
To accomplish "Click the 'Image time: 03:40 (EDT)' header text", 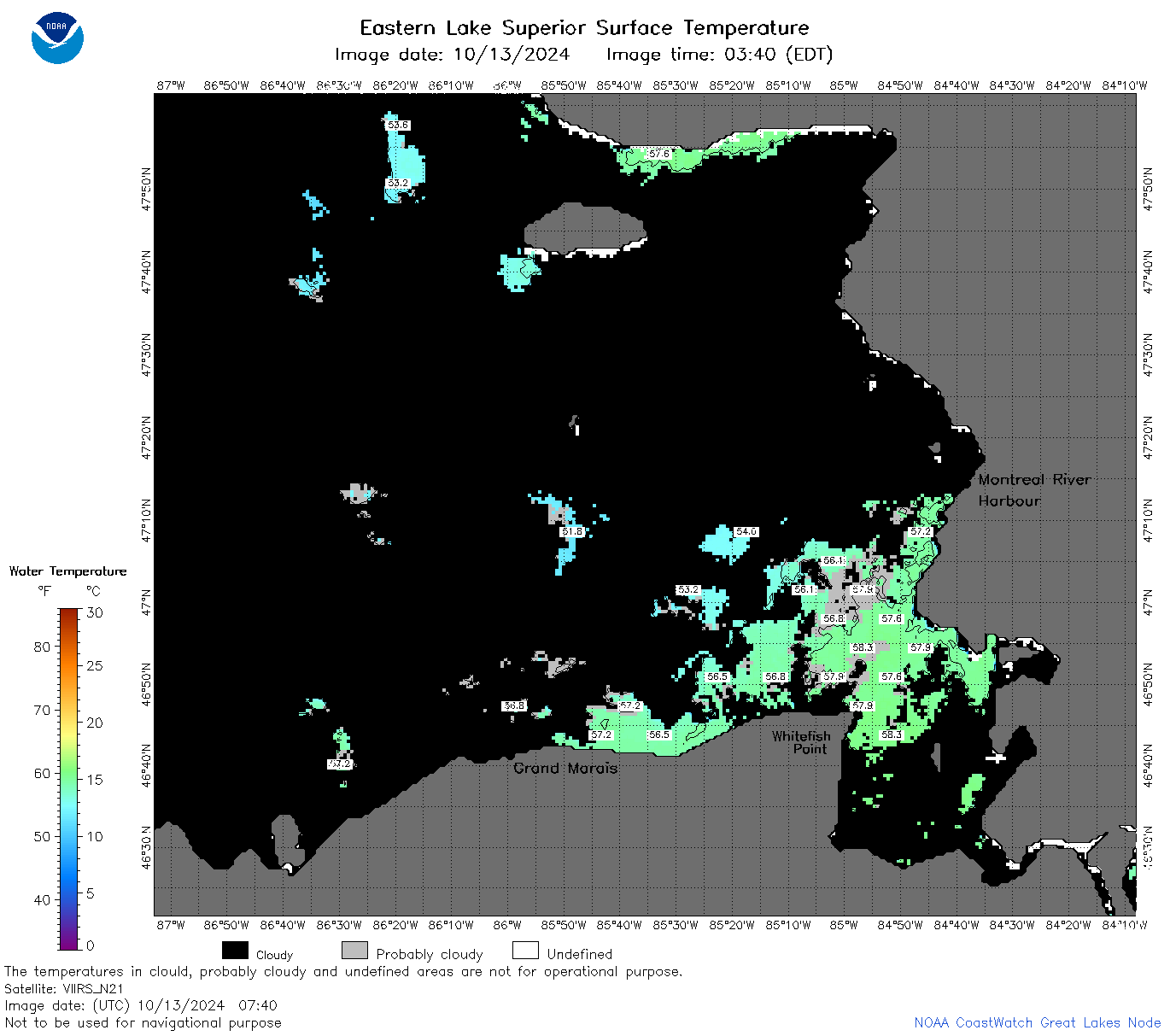I will pos(719,55).
